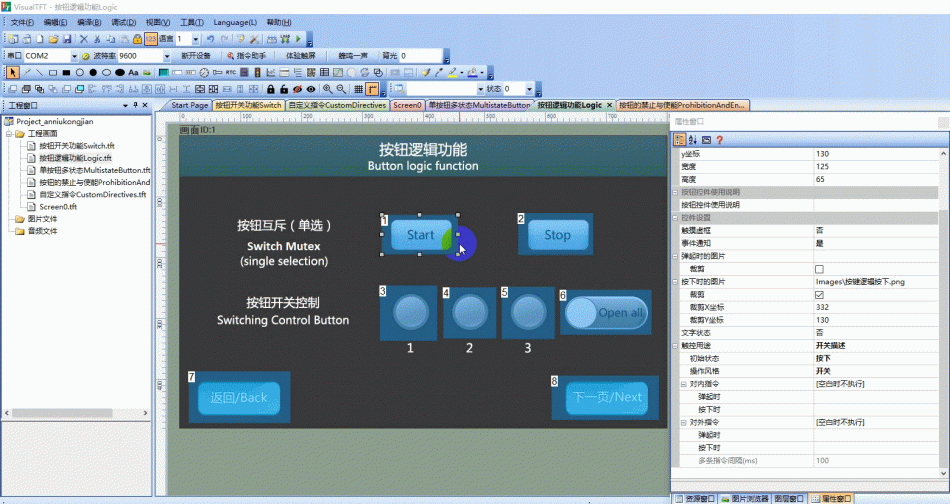Select 自定义指令CustomDirectives.tft in project tree
The height and width of the screenshot is (504, 950).
click(x=93, y=194)
